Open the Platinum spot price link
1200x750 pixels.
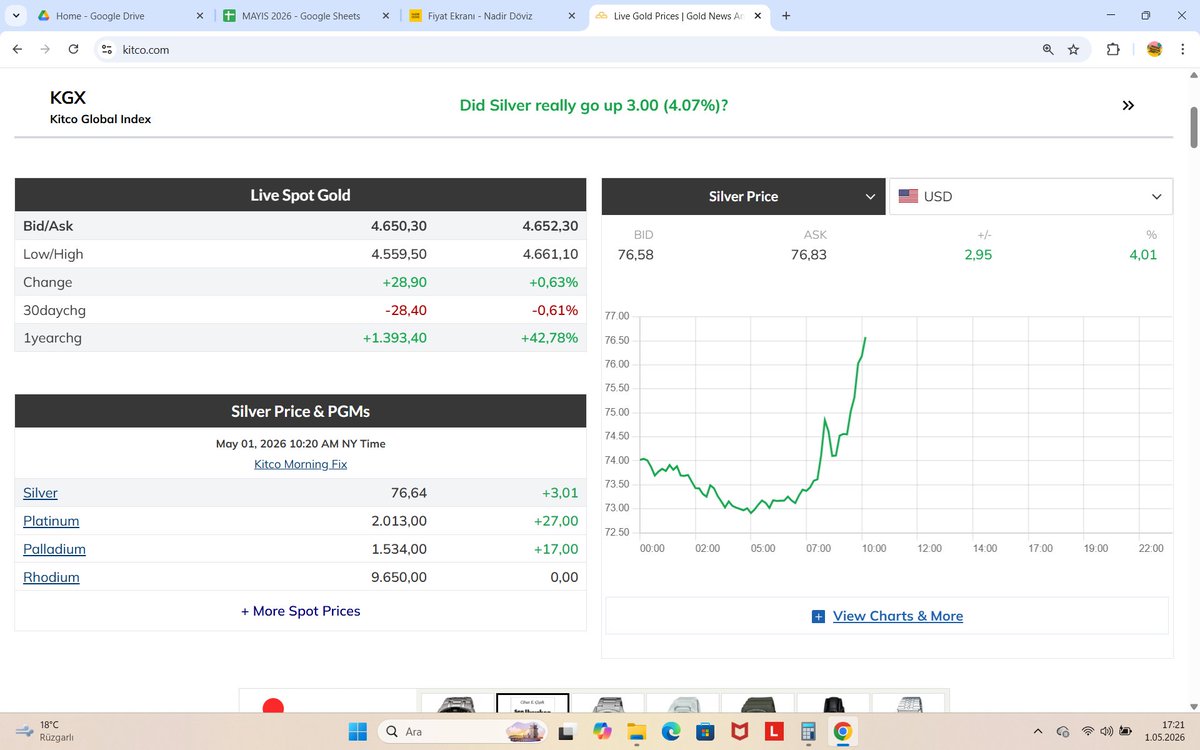tap(51, 521)
